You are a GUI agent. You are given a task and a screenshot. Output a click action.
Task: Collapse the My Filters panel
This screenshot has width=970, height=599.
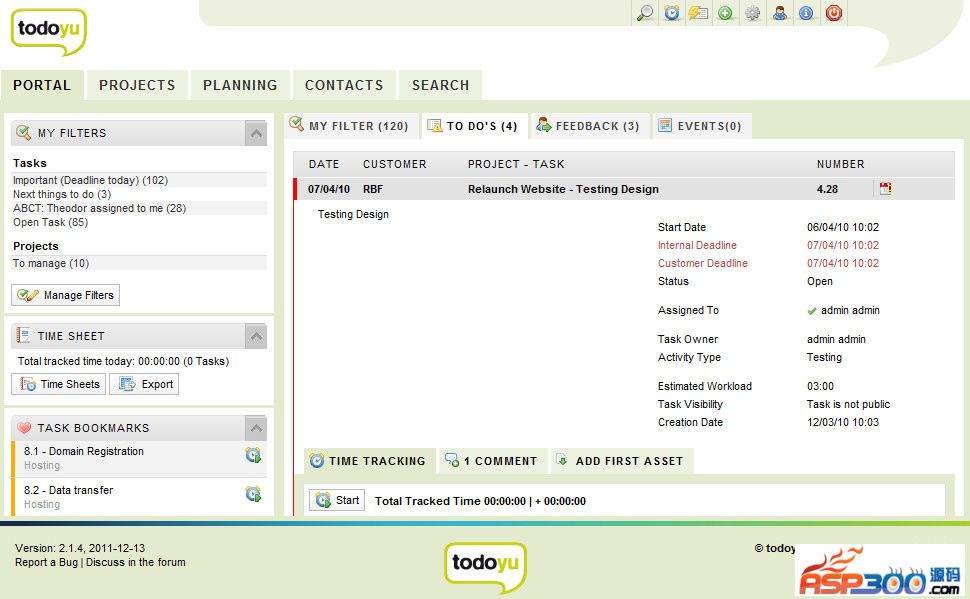[256, 133]
